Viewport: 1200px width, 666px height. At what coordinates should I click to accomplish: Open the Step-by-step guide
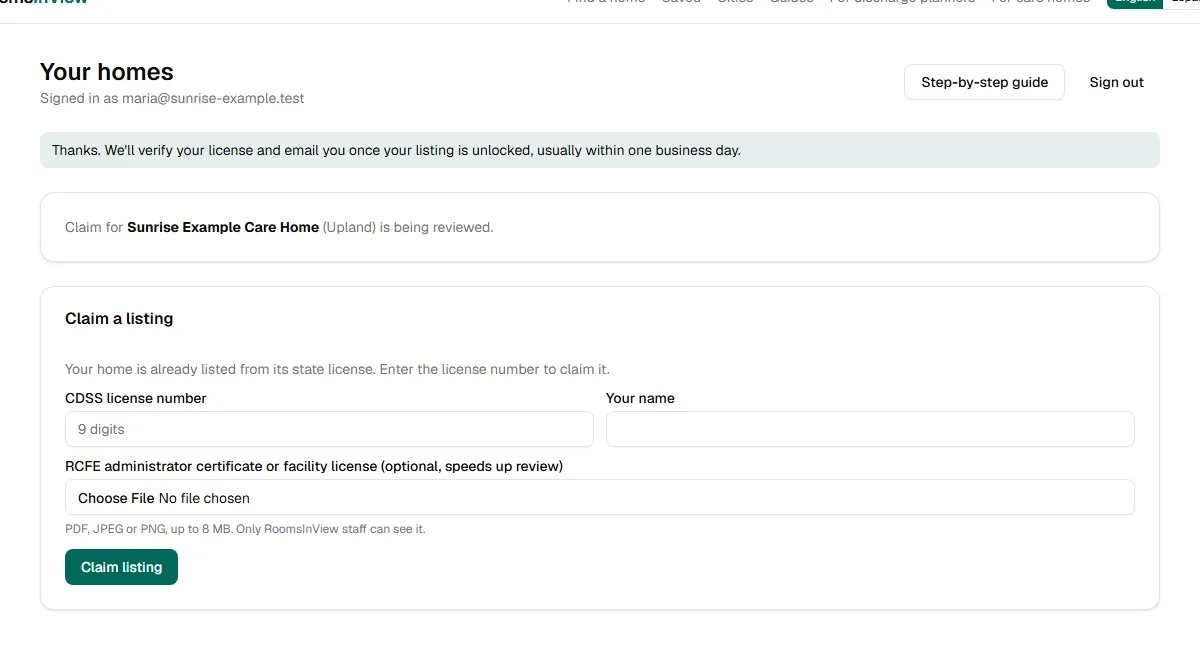(x=984, y=82)
